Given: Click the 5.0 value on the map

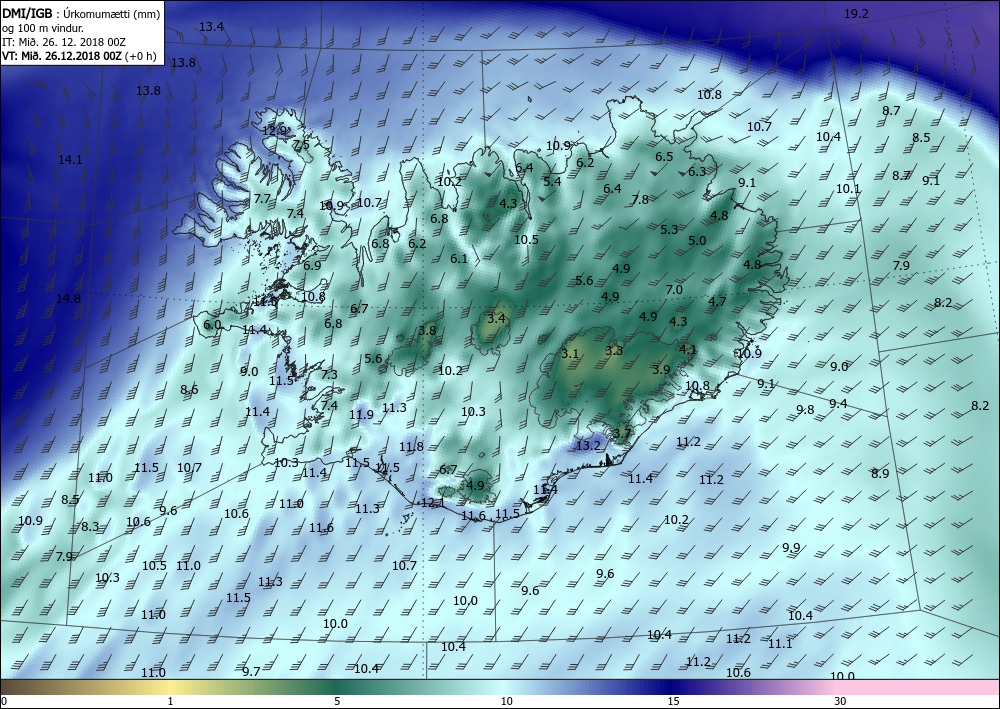Looking at the screenshot, I should click(698, 241).
